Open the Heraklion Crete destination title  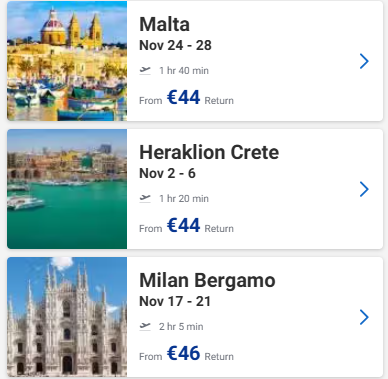[209, 152]
